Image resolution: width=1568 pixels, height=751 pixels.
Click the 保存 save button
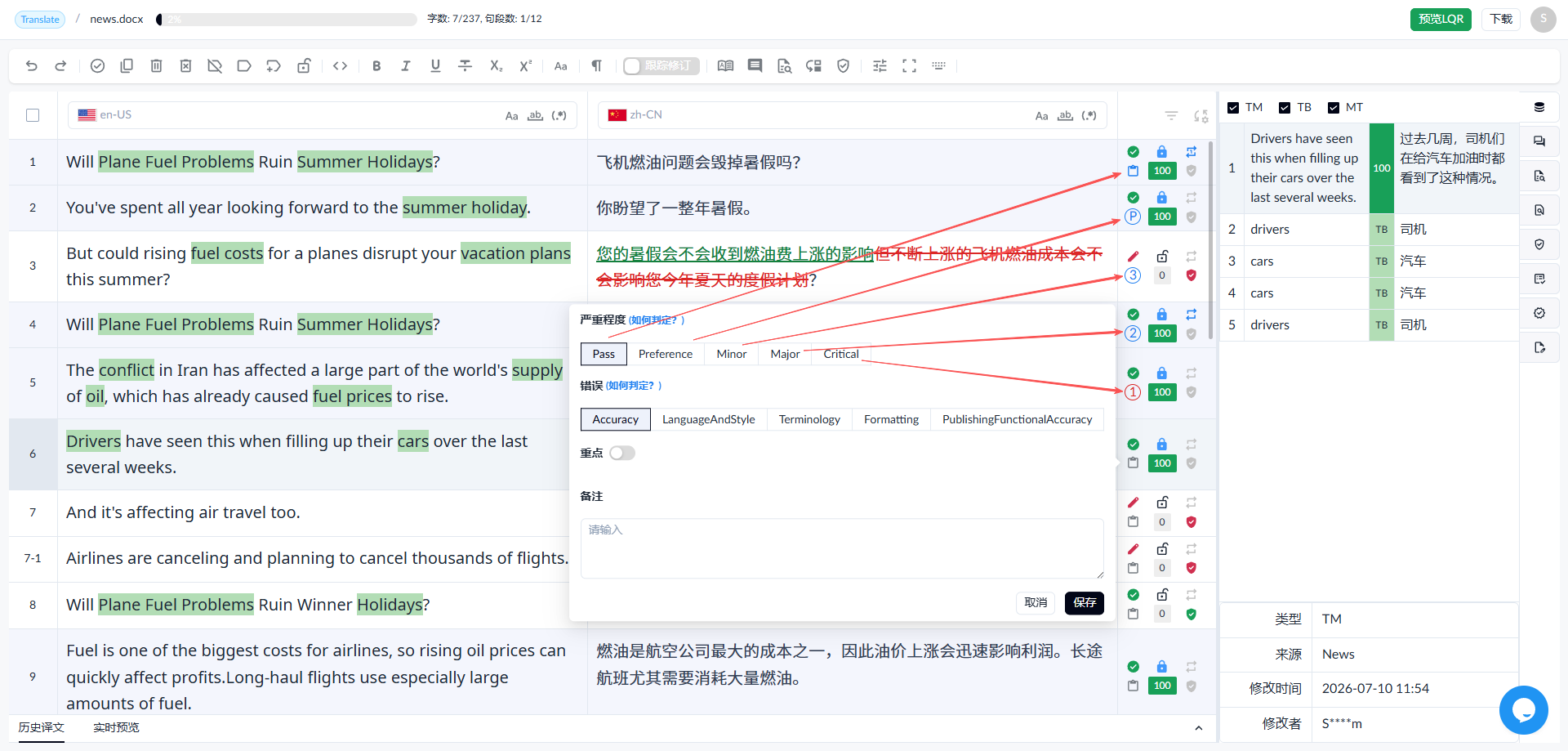click(x=1085, y=602)
